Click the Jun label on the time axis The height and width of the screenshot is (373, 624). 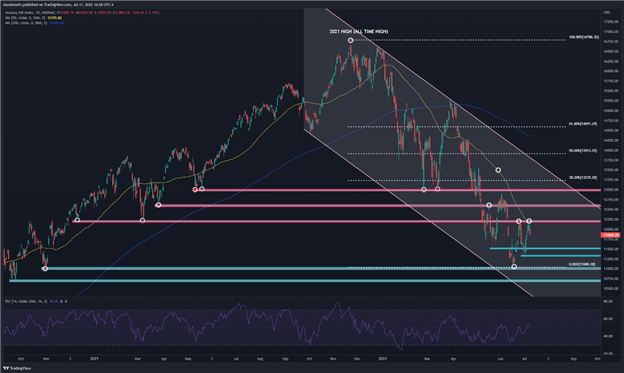[500, 359]
